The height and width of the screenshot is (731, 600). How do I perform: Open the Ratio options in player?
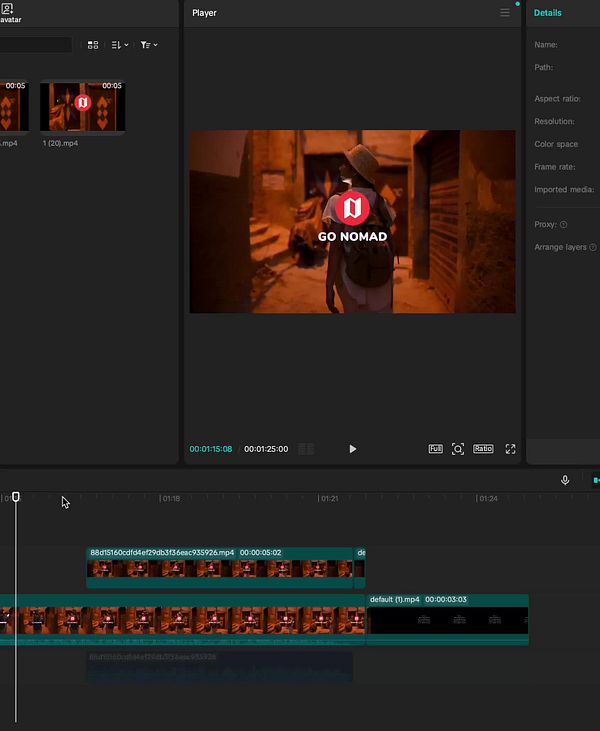click(483, 448)
